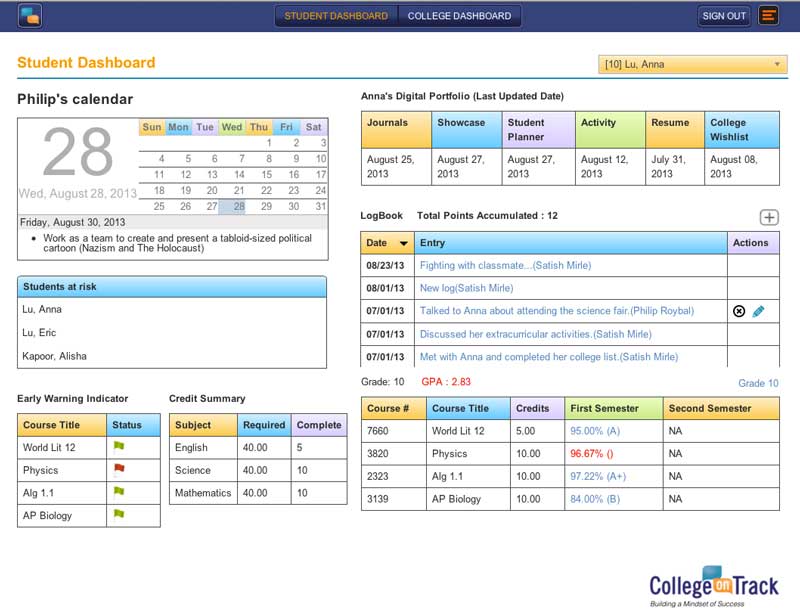Select at-risk student Kapoor, Alisha
The image size is (800, 614).
click(54, 356)
